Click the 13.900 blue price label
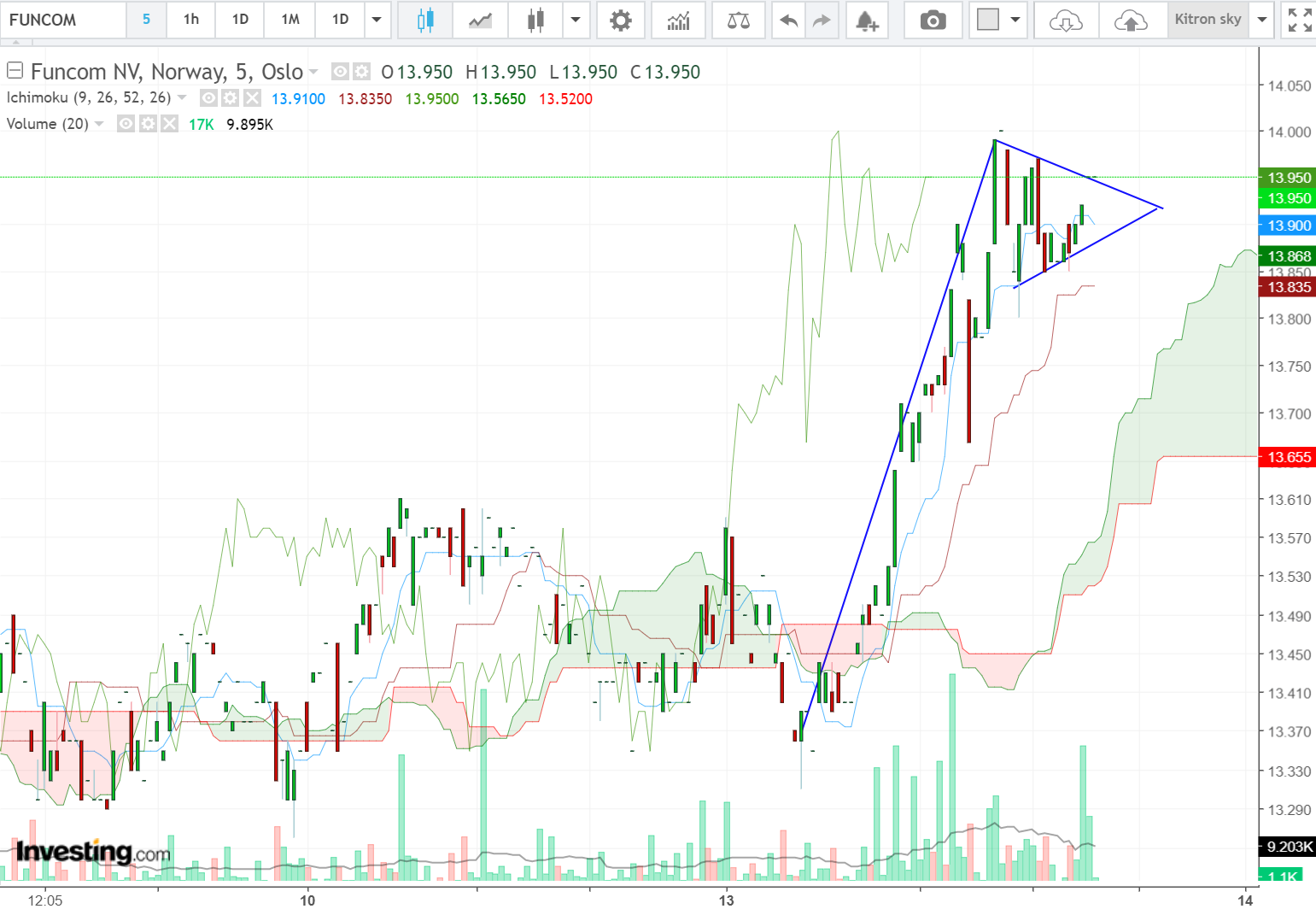Image resolution: width=1316 pixels, height=909 pixels. coord(1288,226)
